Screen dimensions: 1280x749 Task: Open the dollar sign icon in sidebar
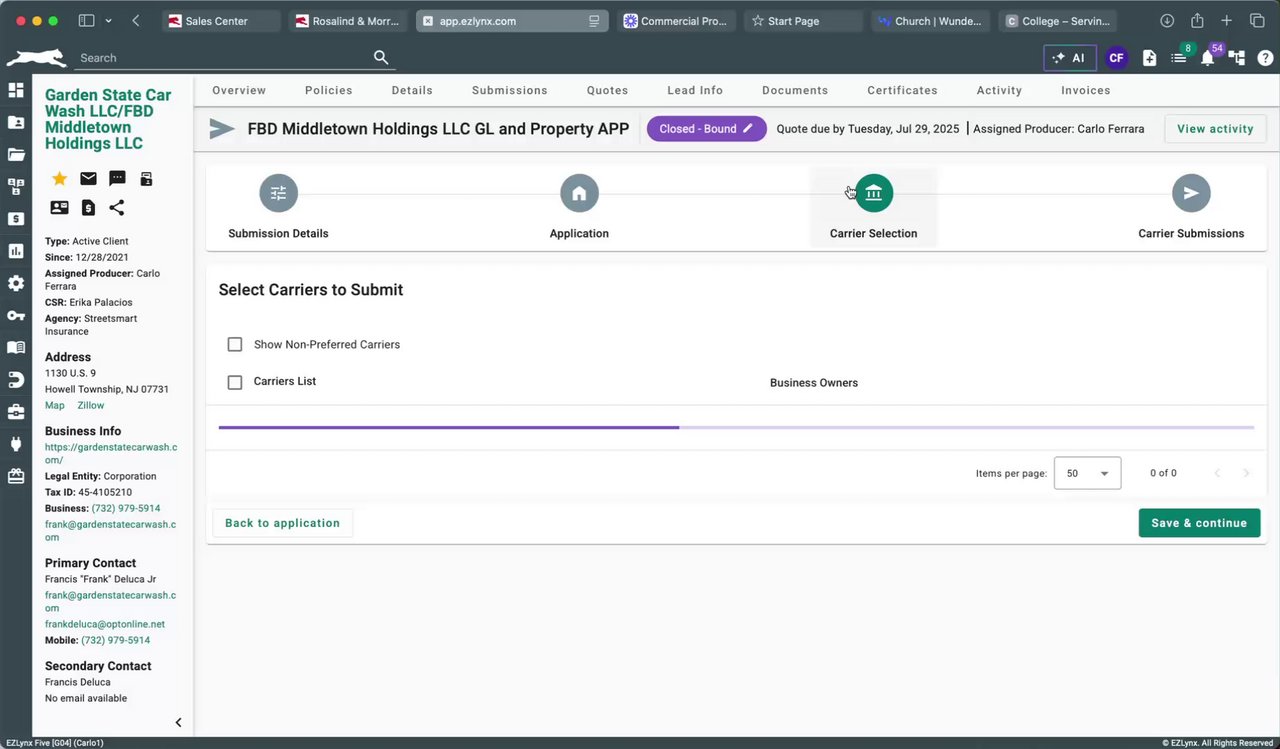click(x=16, y=219)
